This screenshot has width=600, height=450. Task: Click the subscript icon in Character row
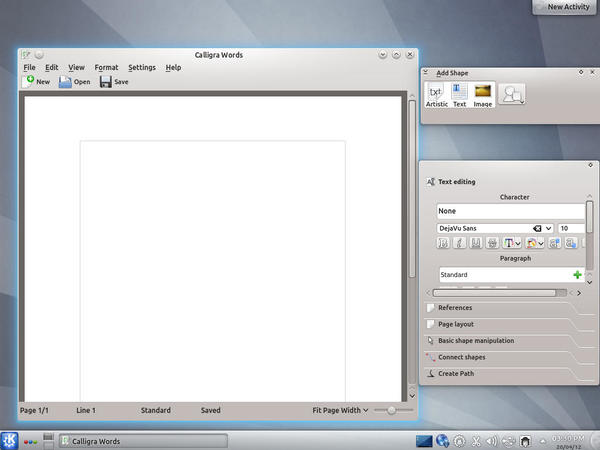pyautogui.click(x=571, y=243)
